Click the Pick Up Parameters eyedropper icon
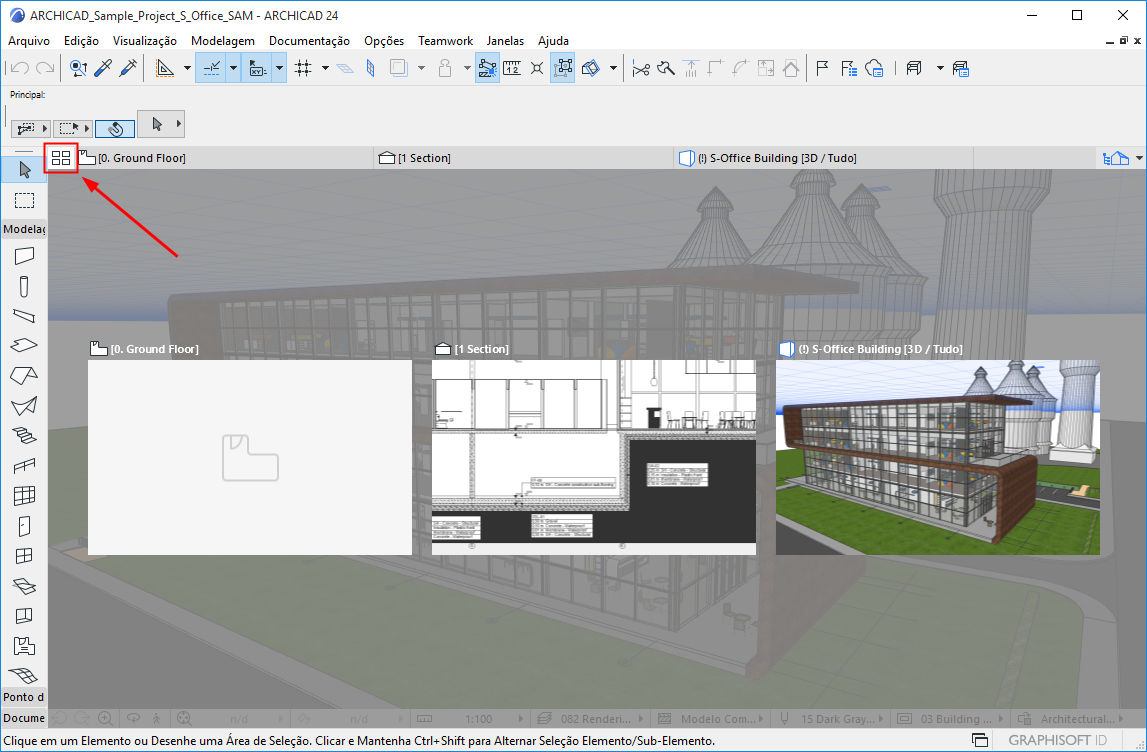 pyautogui.click(x=103, y=68)
